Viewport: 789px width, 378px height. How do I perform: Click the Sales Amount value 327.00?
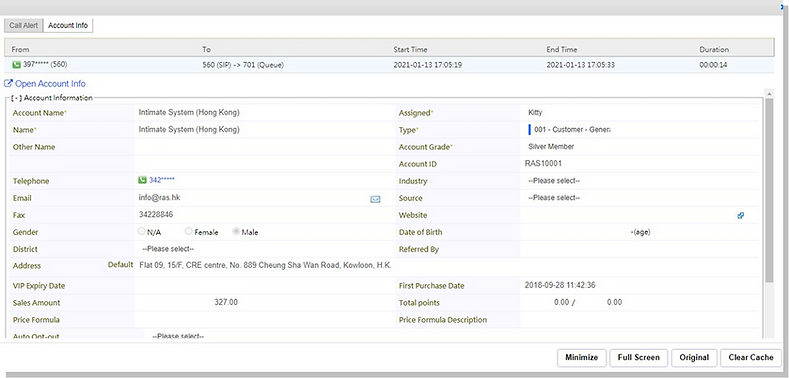click(x=226, y=303)
